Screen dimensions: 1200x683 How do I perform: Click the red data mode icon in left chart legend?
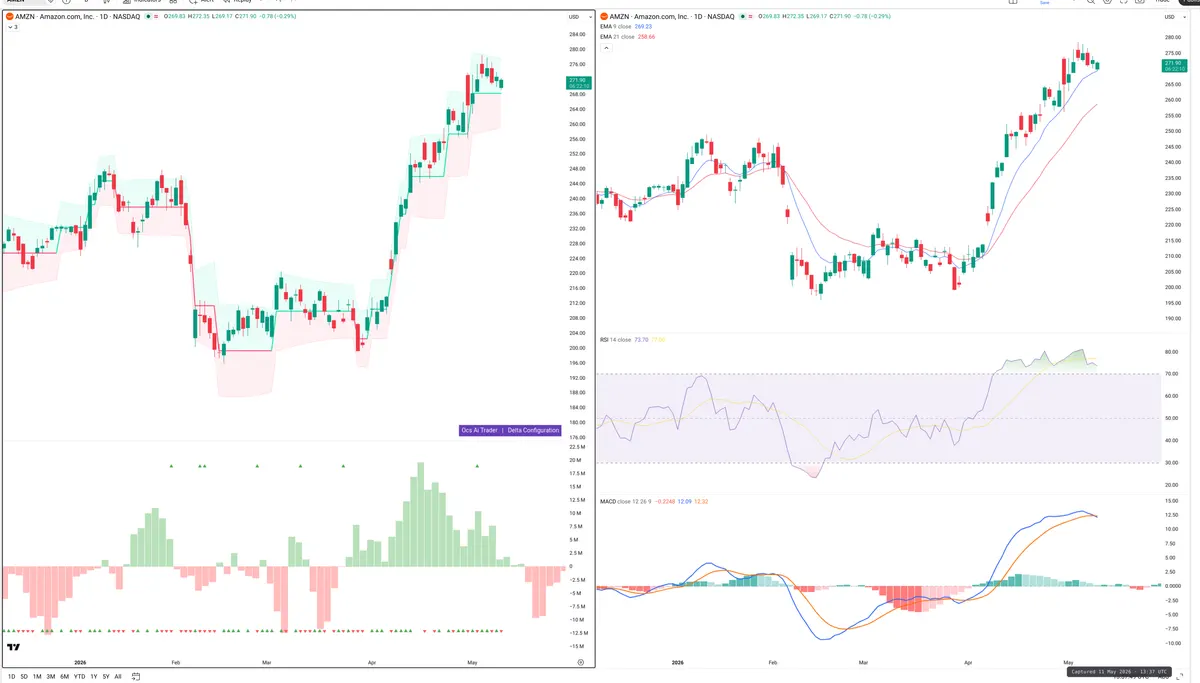point(156,17)
